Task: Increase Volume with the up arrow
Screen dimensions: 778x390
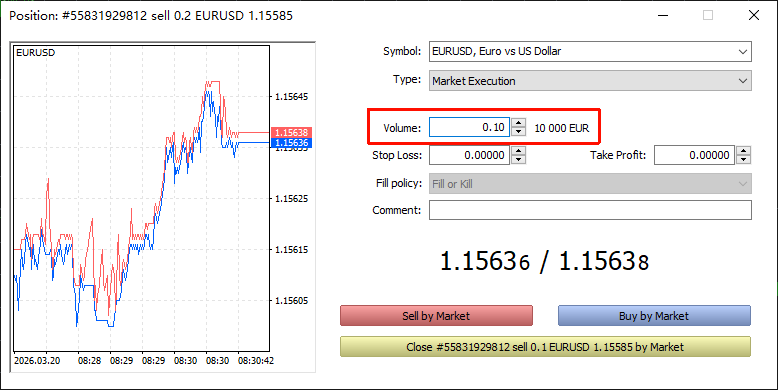Action: [518, 123]
